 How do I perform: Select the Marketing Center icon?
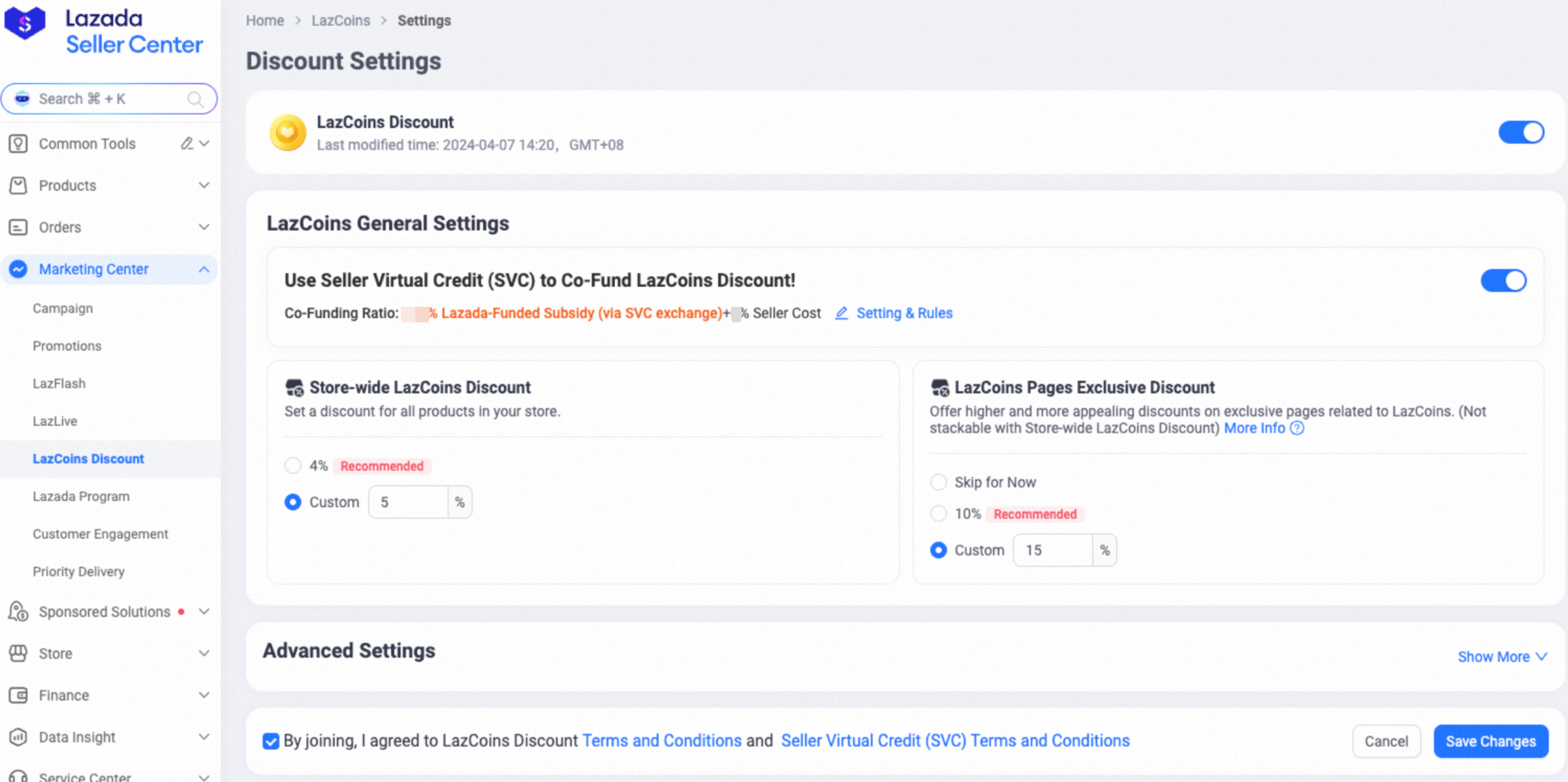(x=18, y=269)
